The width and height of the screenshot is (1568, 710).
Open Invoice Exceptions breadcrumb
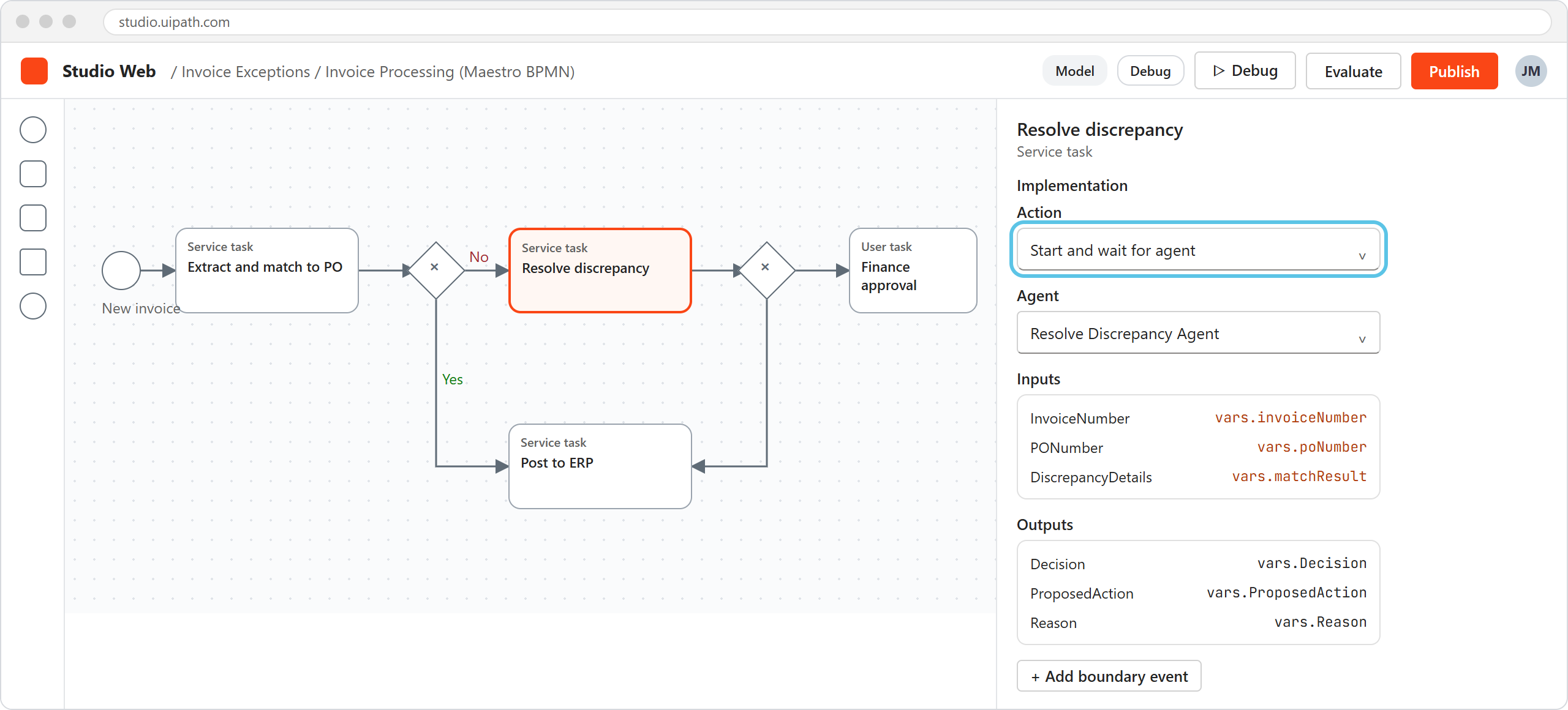point(246,72)
